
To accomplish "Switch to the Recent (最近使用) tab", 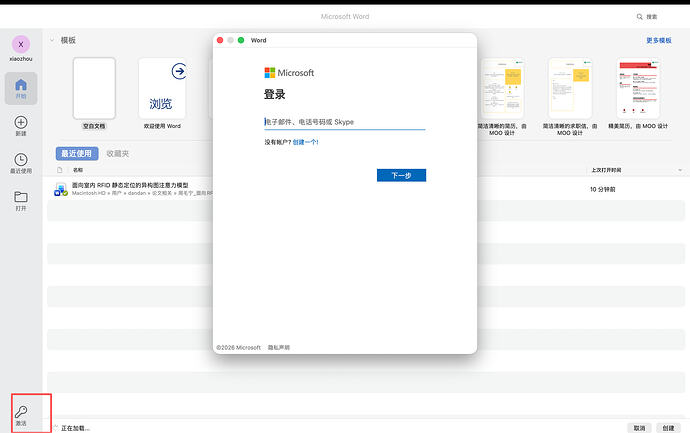I will click(x=77, y=154).
